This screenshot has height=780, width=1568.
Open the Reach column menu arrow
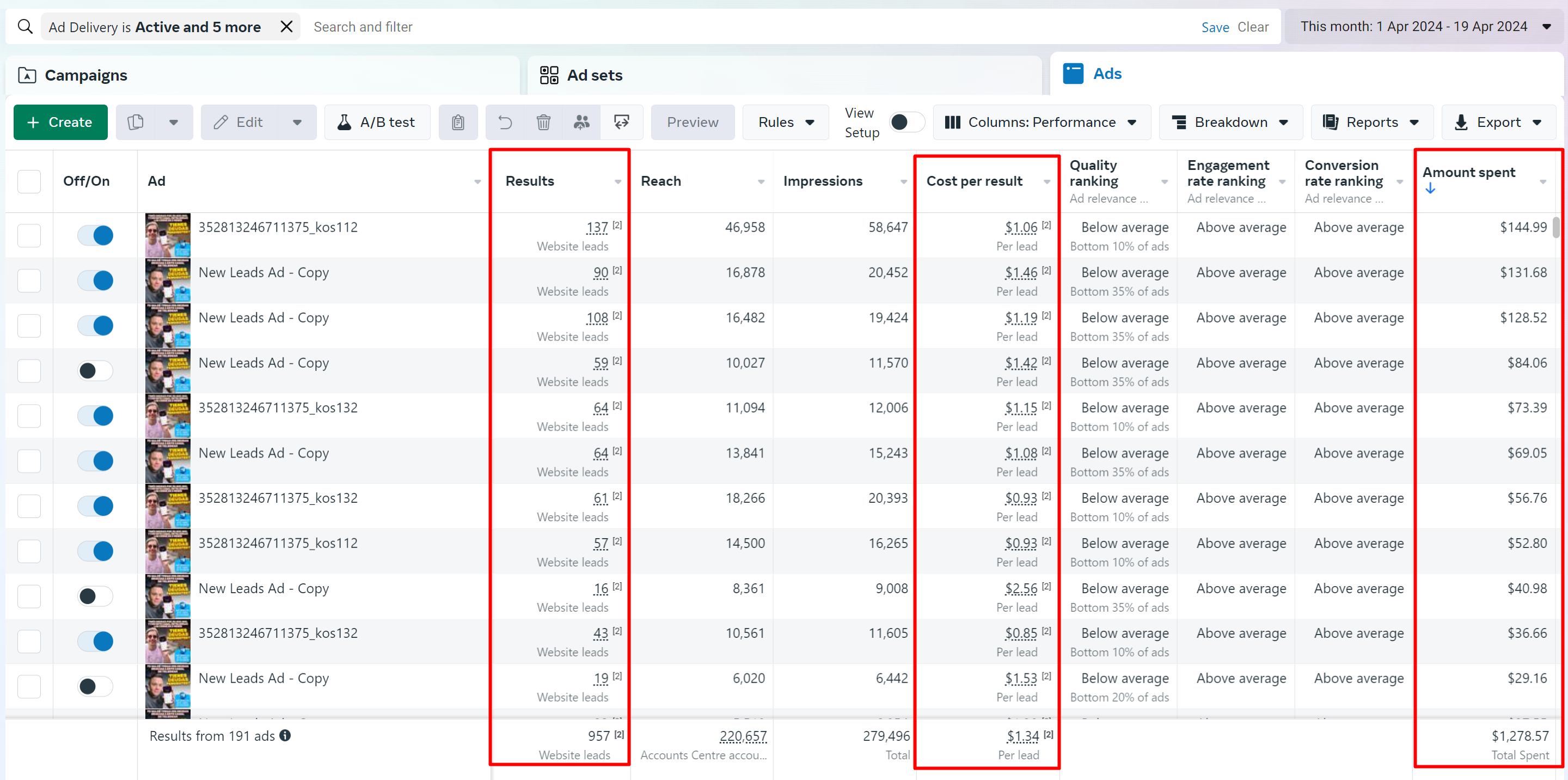click(761, 182)
